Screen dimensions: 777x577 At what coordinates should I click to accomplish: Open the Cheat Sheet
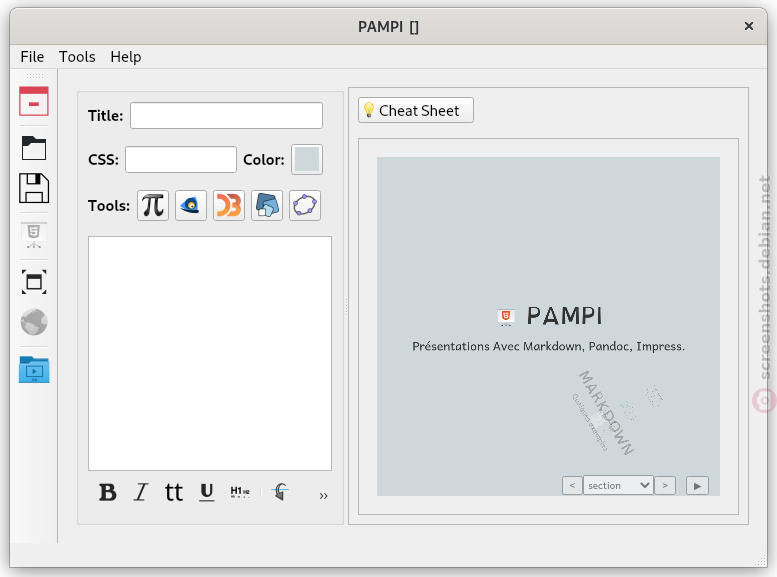point(416,110)
